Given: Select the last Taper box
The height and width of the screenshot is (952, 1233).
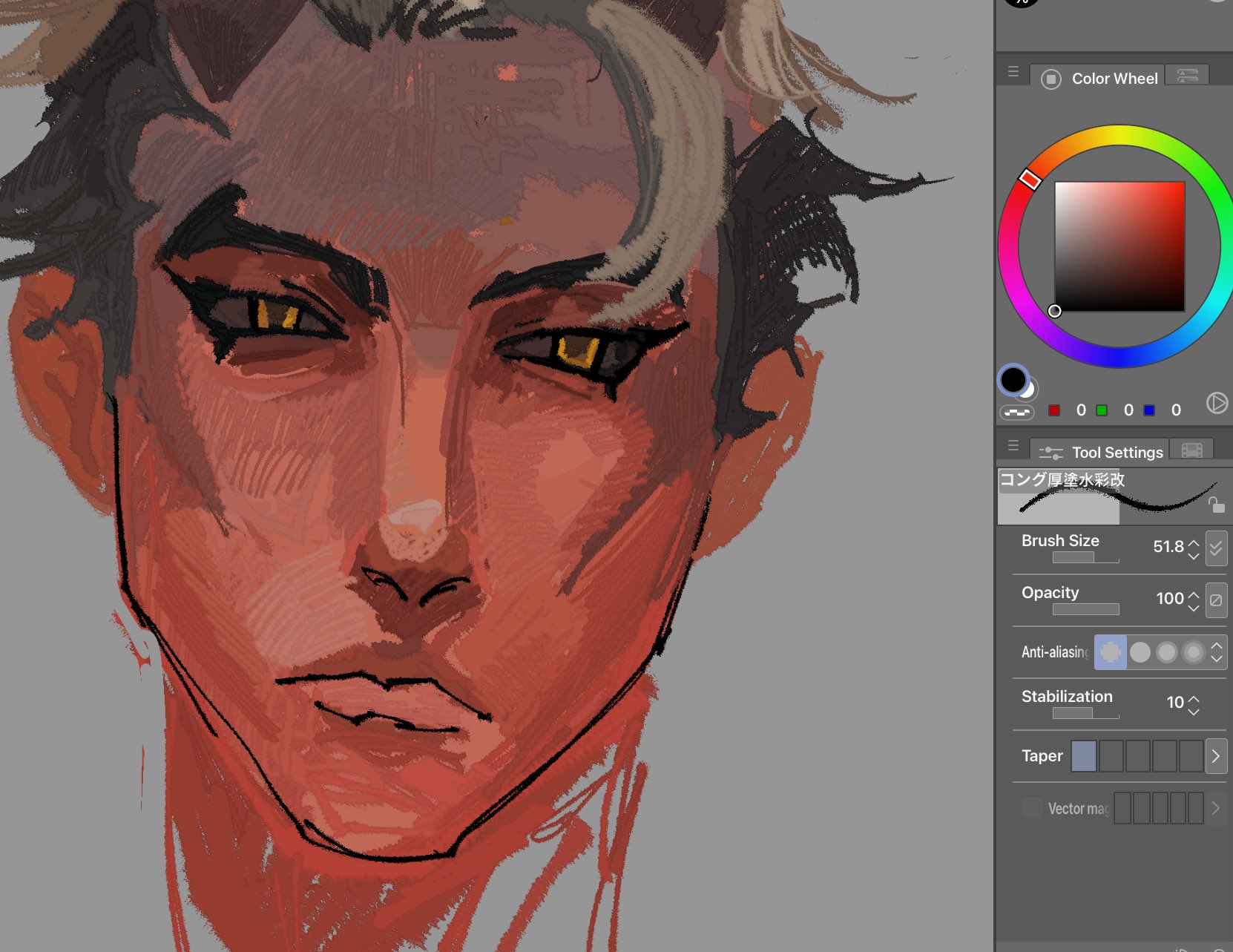Looking at the screenshot, I should (x=1191, y=756).
